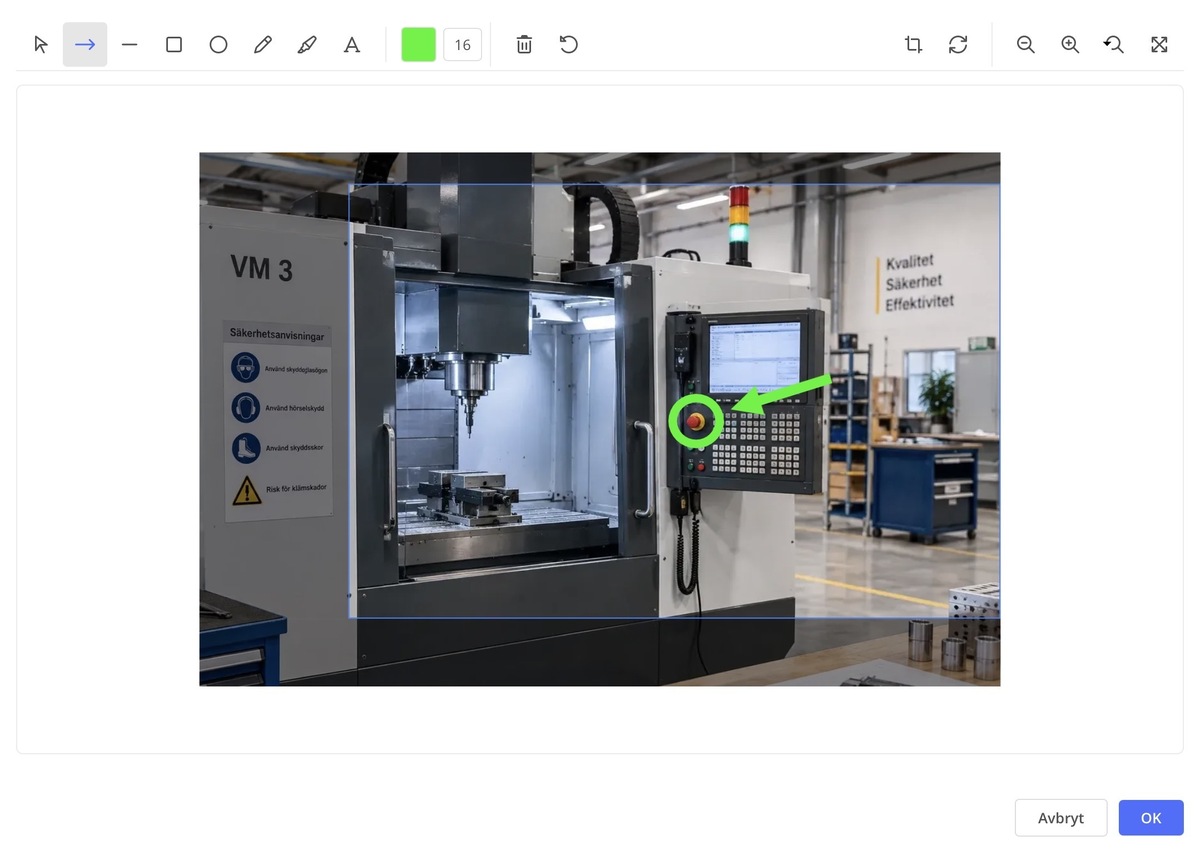Image resolution: width=1200 pixels, height=850 pixels.
Task: Cancel editing with the Avbryt button
Action: tap(1061, 818)
